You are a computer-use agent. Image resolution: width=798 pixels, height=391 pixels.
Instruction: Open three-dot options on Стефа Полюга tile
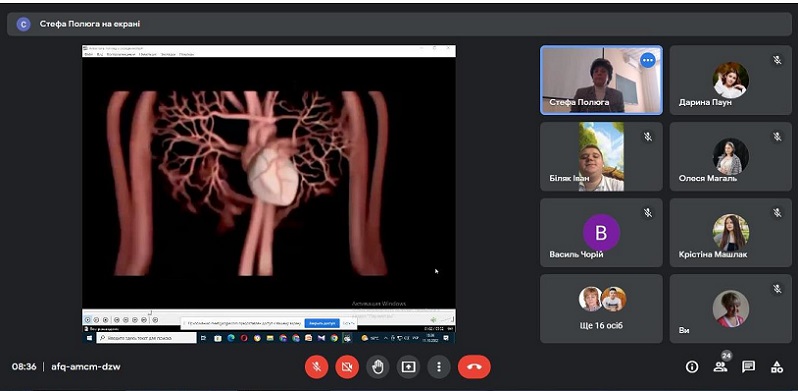(x=647, y=60)
